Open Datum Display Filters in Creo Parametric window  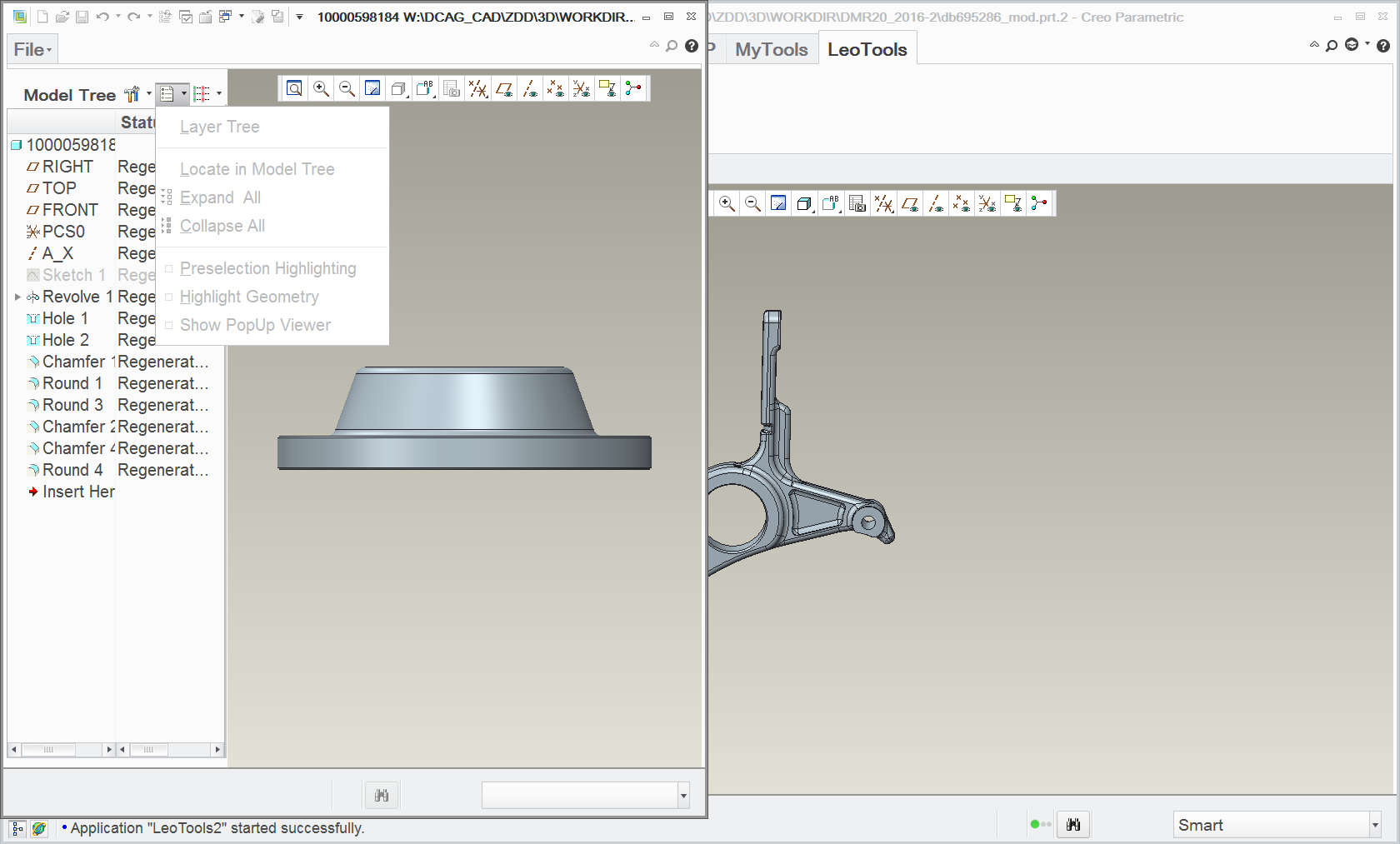(883, 203)
